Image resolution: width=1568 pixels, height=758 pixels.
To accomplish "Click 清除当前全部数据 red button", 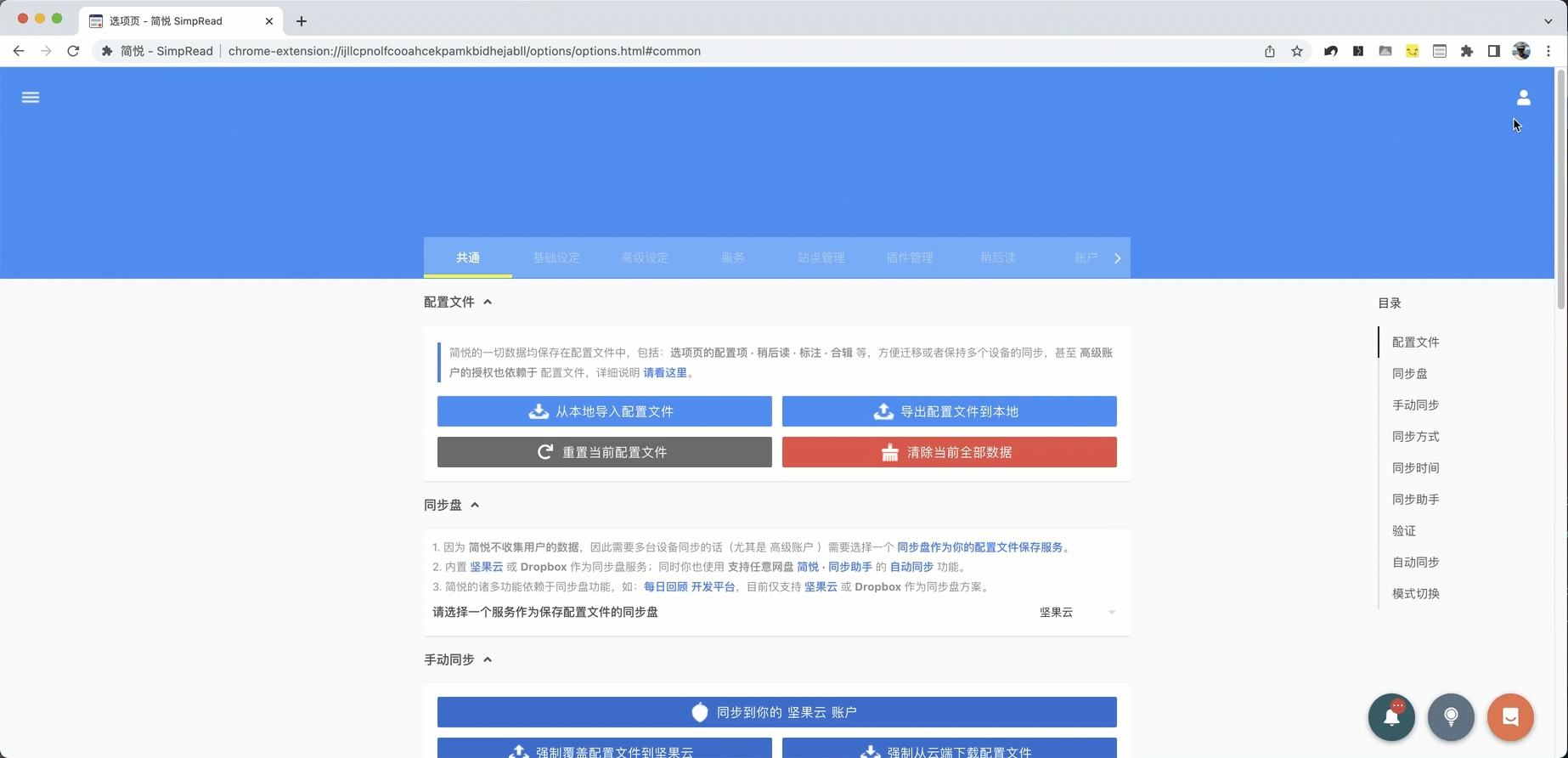I will 949,452.
